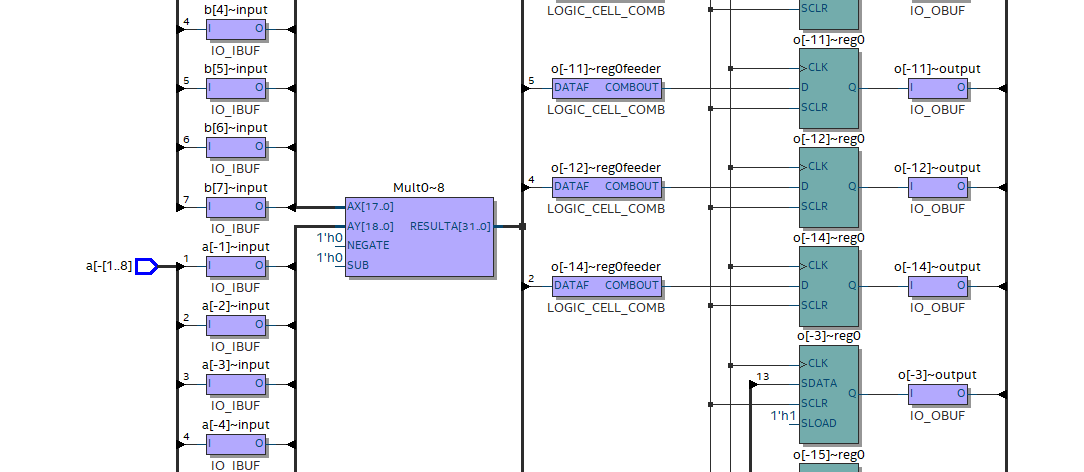
Task: Click the Q pin of o[-11]~reg0
Action: point(852,88)
